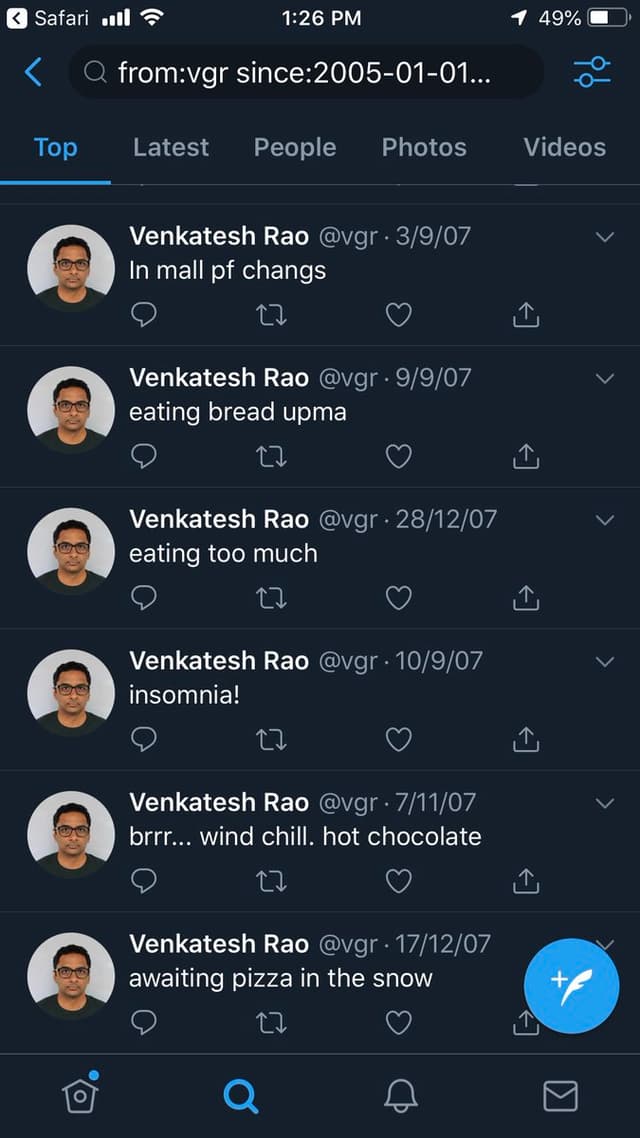Viewport: 640px width, 1138px height.
Task: Open the menu on the 'insomnia!' tweet
Action: click(604, 661)
